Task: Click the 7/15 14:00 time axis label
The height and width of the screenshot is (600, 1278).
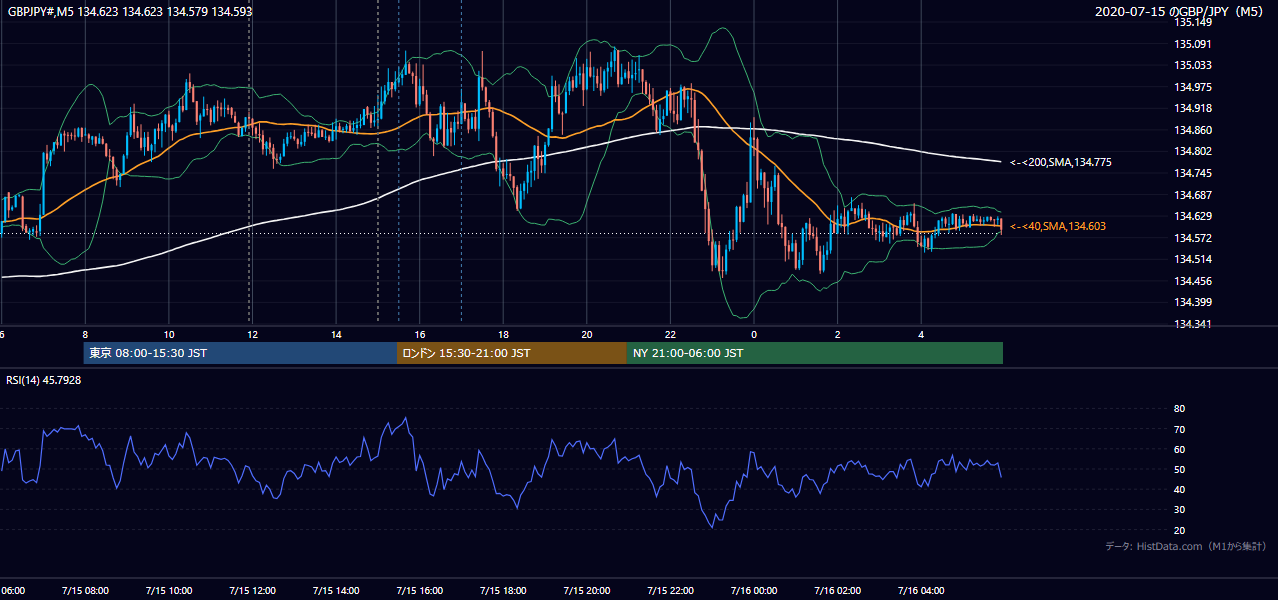Action: tap(336, 590)
